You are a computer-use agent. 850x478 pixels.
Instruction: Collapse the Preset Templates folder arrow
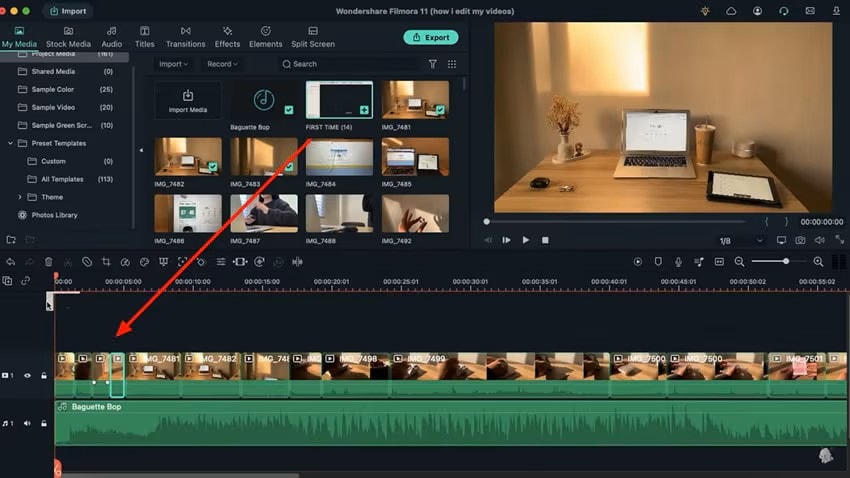(x=10, y=143)
